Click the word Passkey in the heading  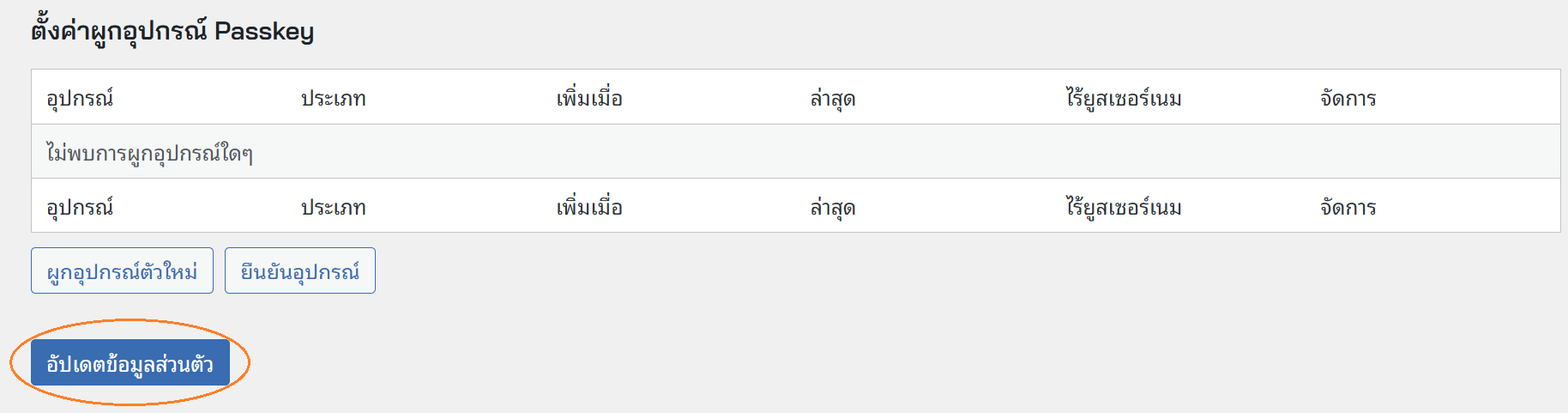[264, 32]
